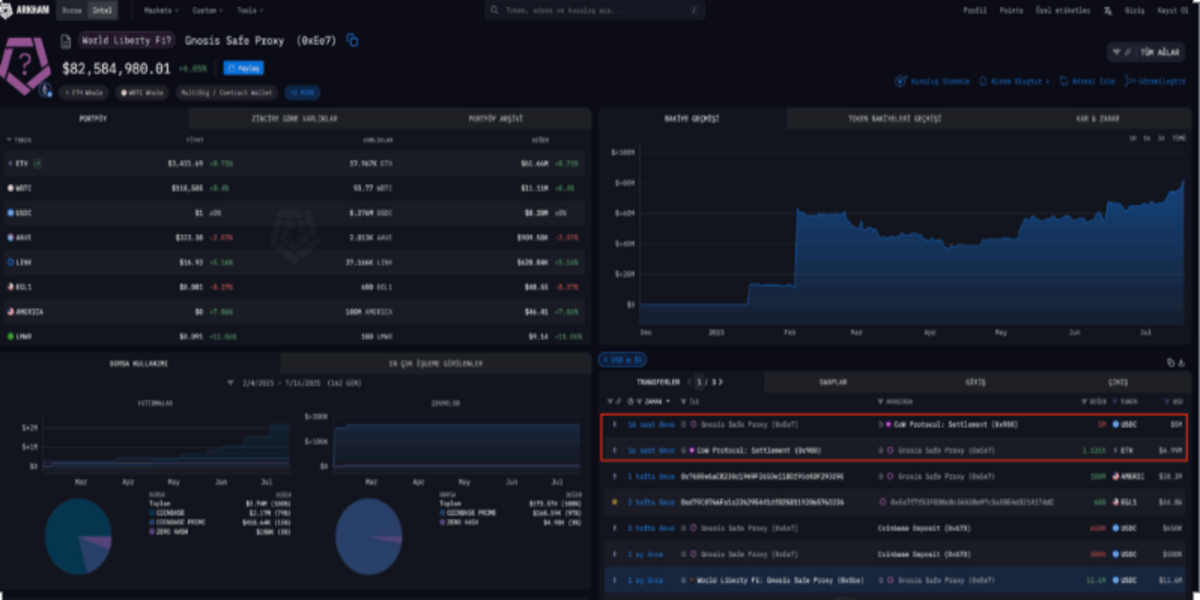The height and width of the screenshot is (600, 1200).
Task: Click the search magnifier icon
Action: click(496, 10)
